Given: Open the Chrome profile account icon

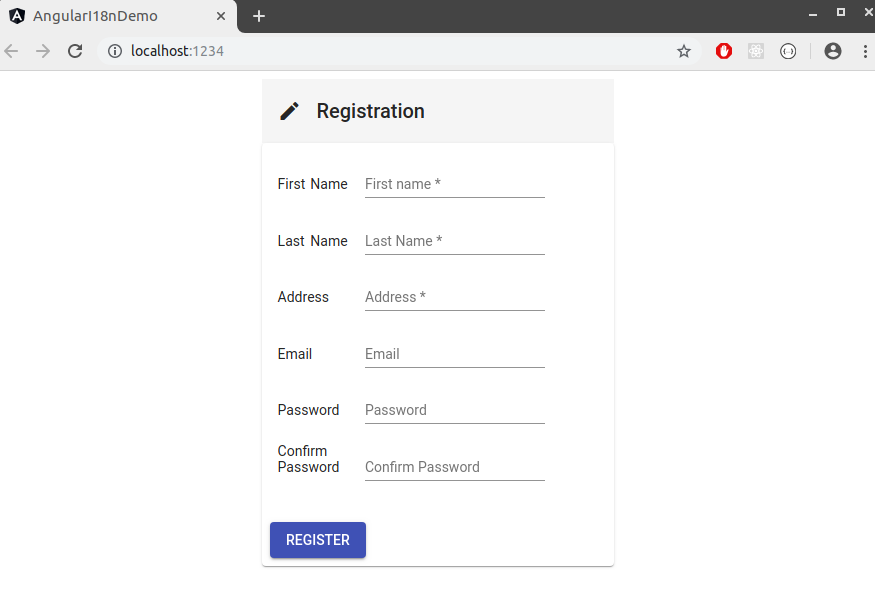Looking at the screenshot, I should pos(833,51).
